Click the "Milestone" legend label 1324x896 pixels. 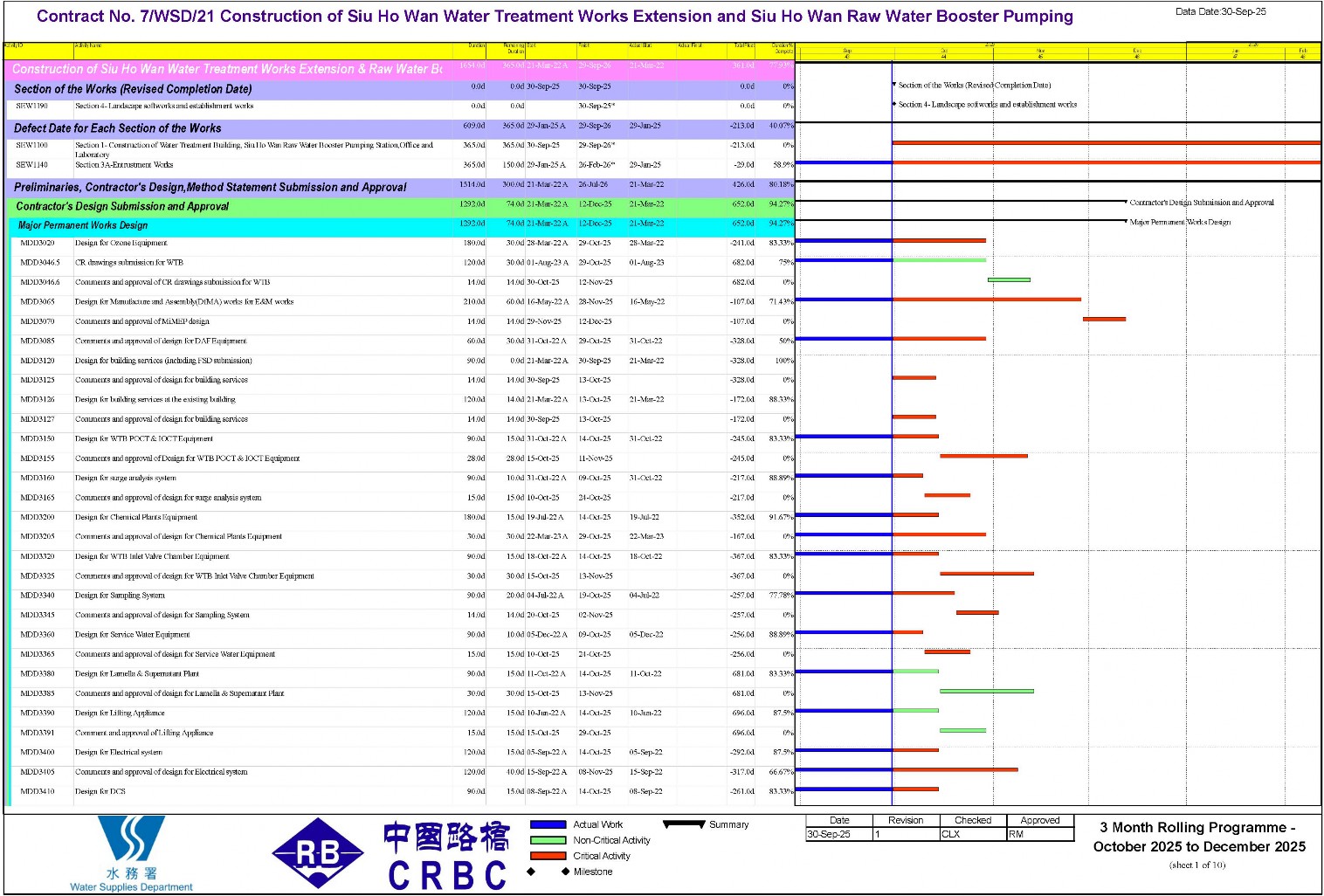593,872
